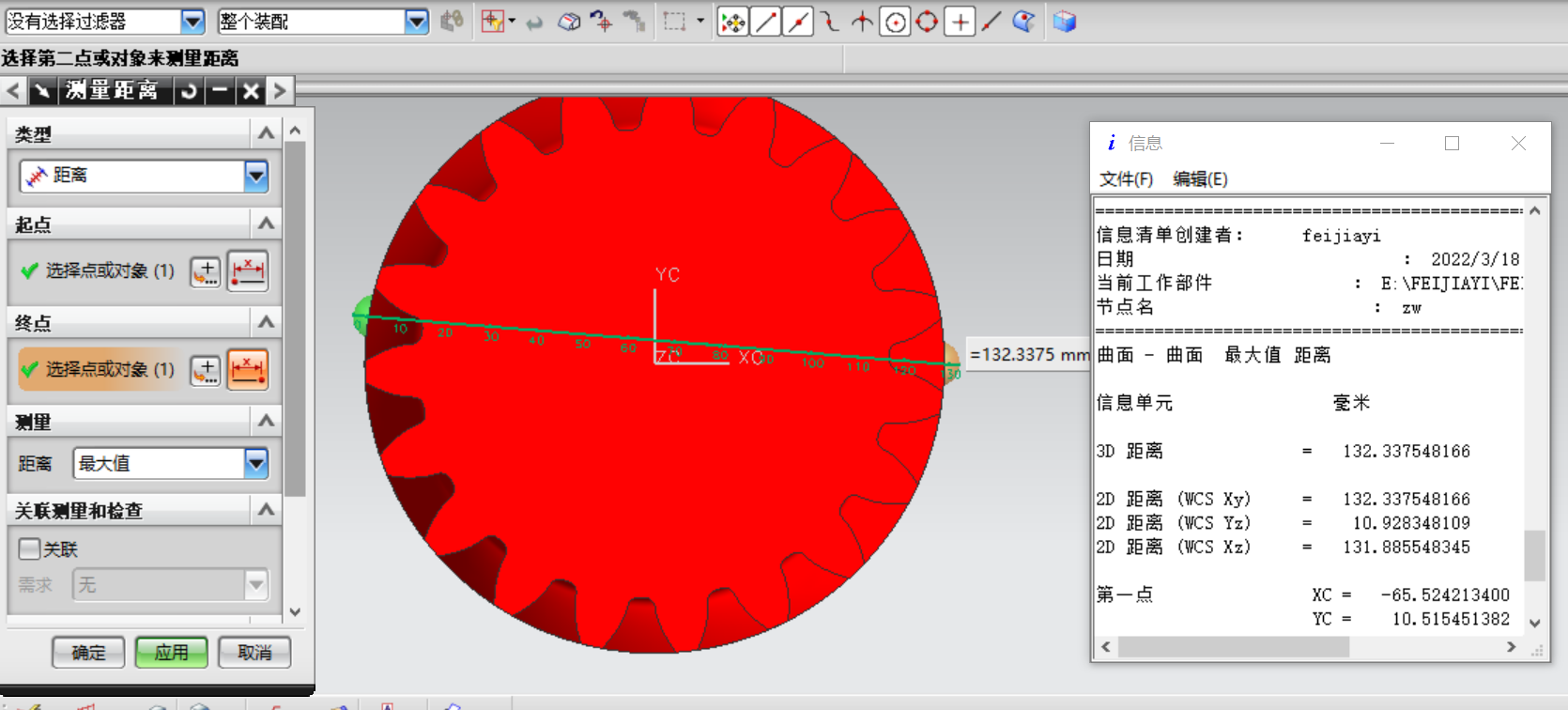Open the 整个装配 selection scope dropdown
This screenshot has width=1568, height=710.
click(x=417, y=21)
